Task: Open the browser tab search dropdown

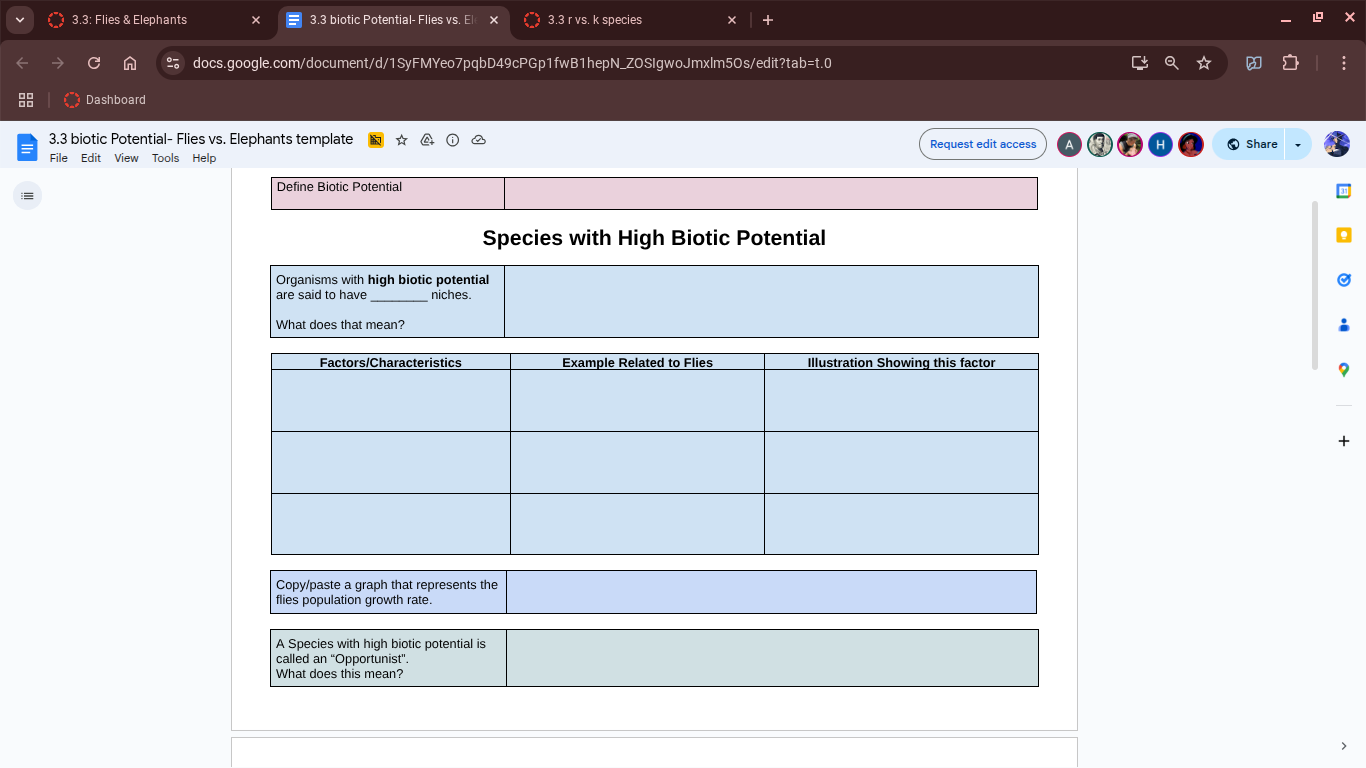Action: 19,20
